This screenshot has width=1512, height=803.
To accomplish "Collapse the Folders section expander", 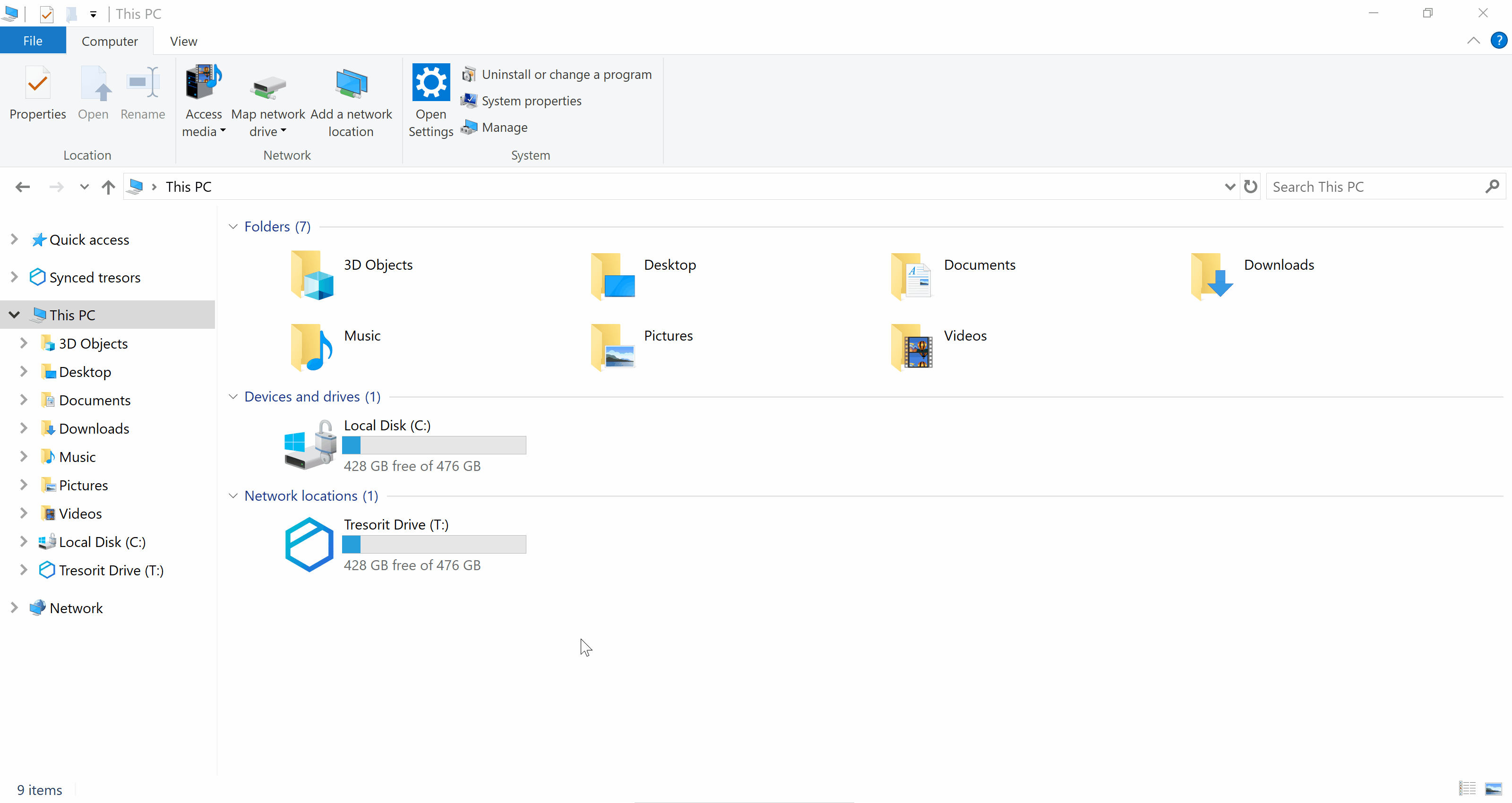I will click(234, 226).
